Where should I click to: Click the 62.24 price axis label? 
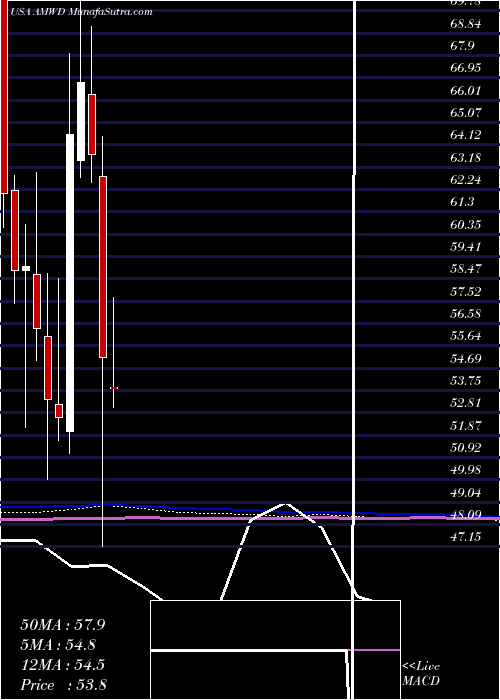pyautogui.click(x=466, y=180)
